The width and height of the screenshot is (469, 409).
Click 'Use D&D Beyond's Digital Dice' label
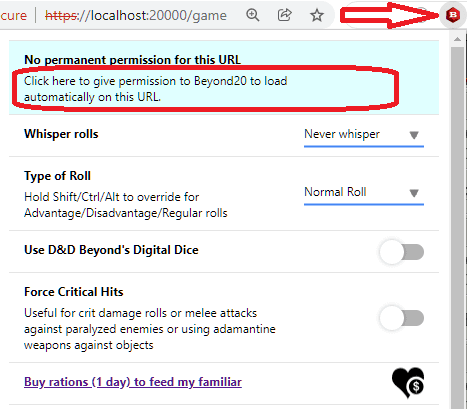111,250
